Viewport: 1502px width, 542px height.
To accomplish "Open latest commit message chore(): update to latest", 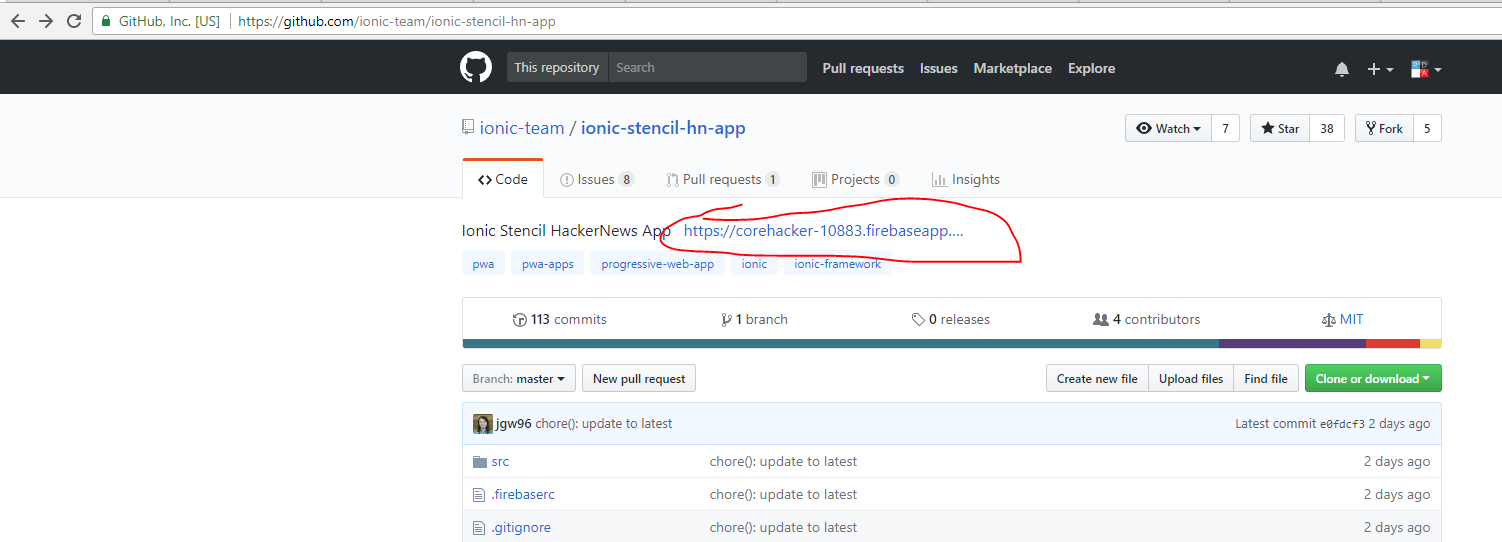I will tap(604, 424).
